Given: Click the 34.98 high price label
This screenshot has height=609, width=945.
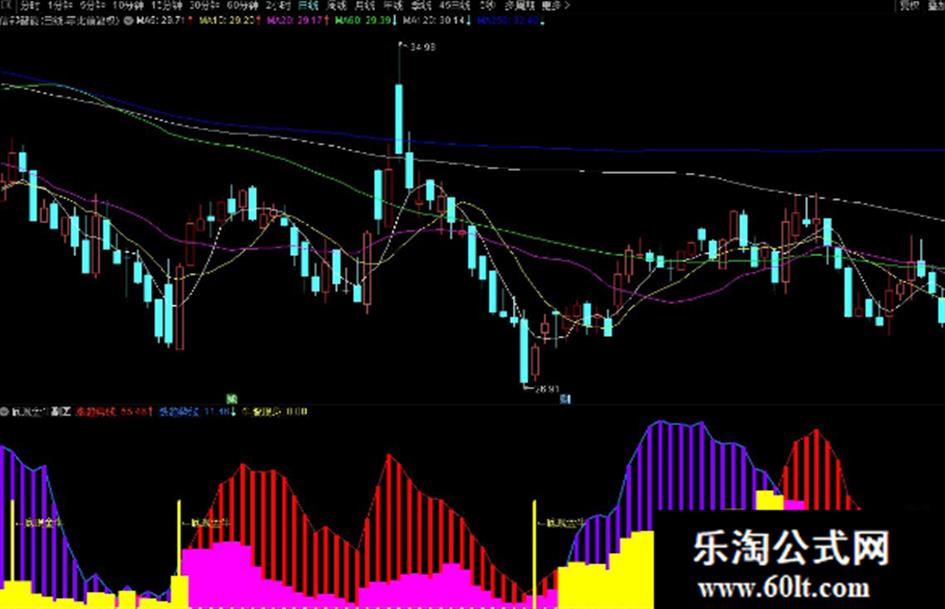Looking at the screenshot, I should [421, 47].
